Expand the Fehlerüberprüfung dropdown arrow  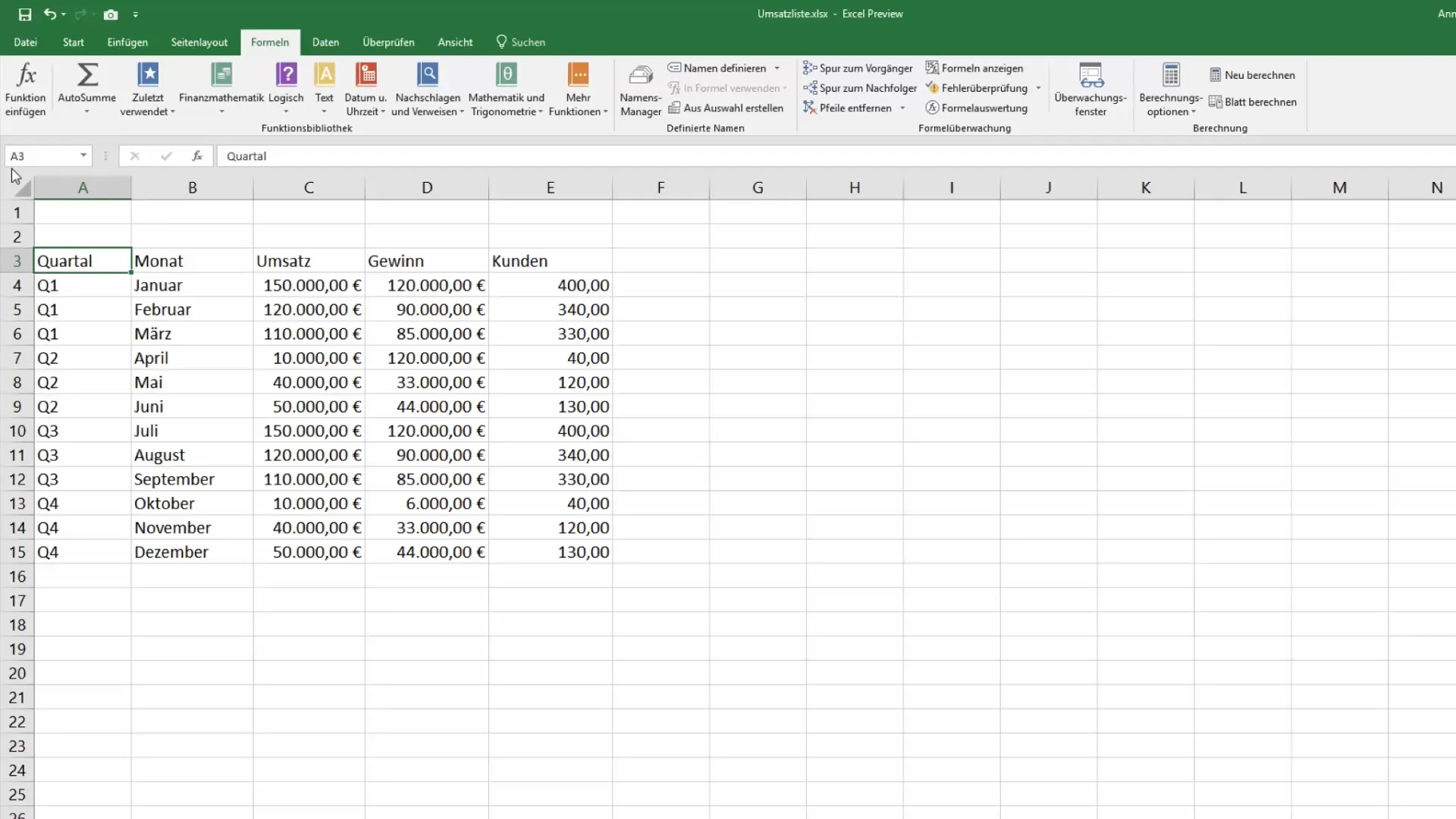pos(1038,88)
